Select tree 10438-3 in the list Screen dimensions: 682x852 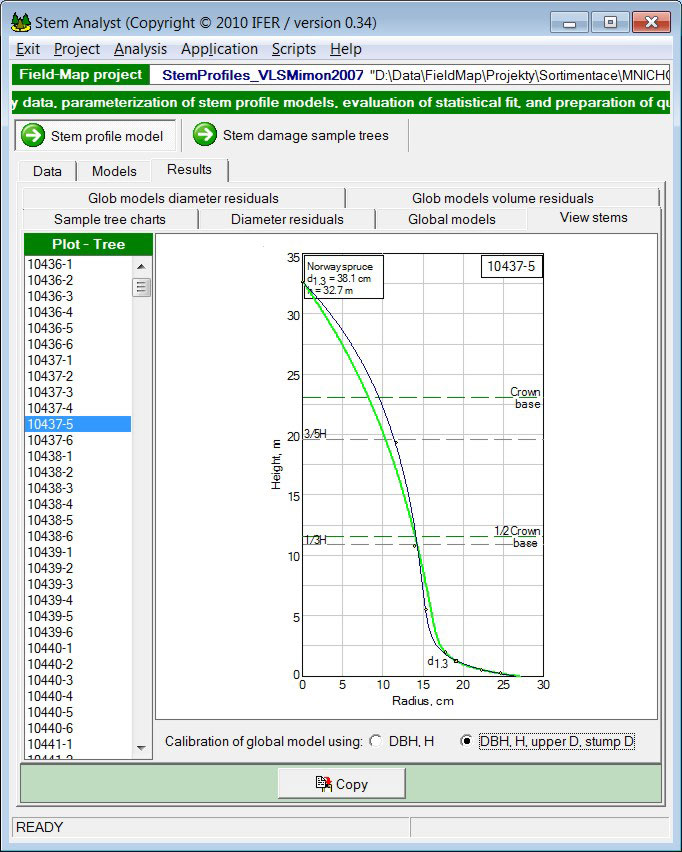pos(49,488)
